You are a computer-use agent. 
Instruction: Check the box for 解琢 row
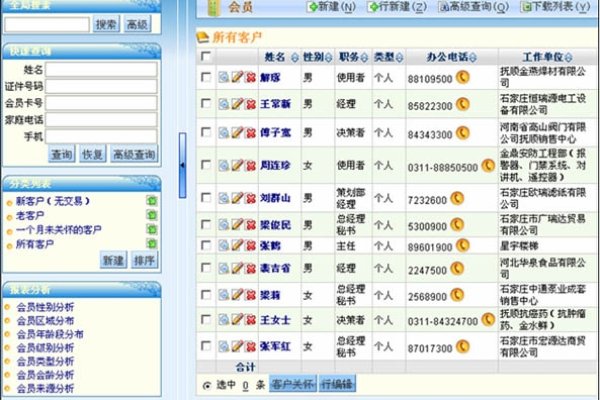206,77
